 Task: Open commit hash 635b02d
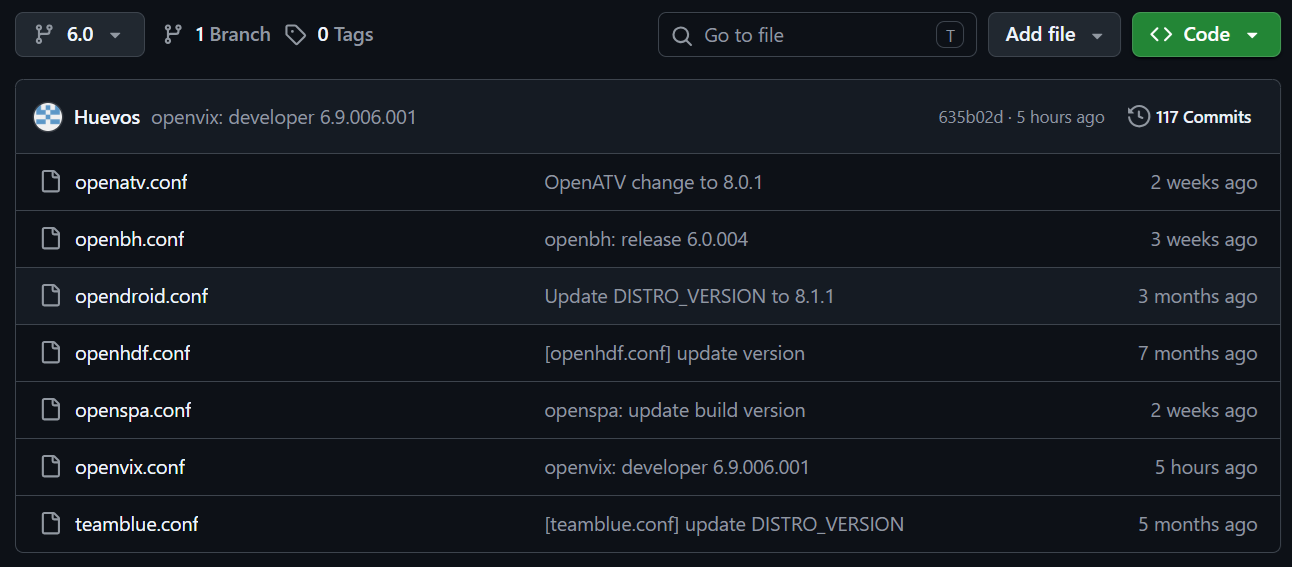click(970, 117)
